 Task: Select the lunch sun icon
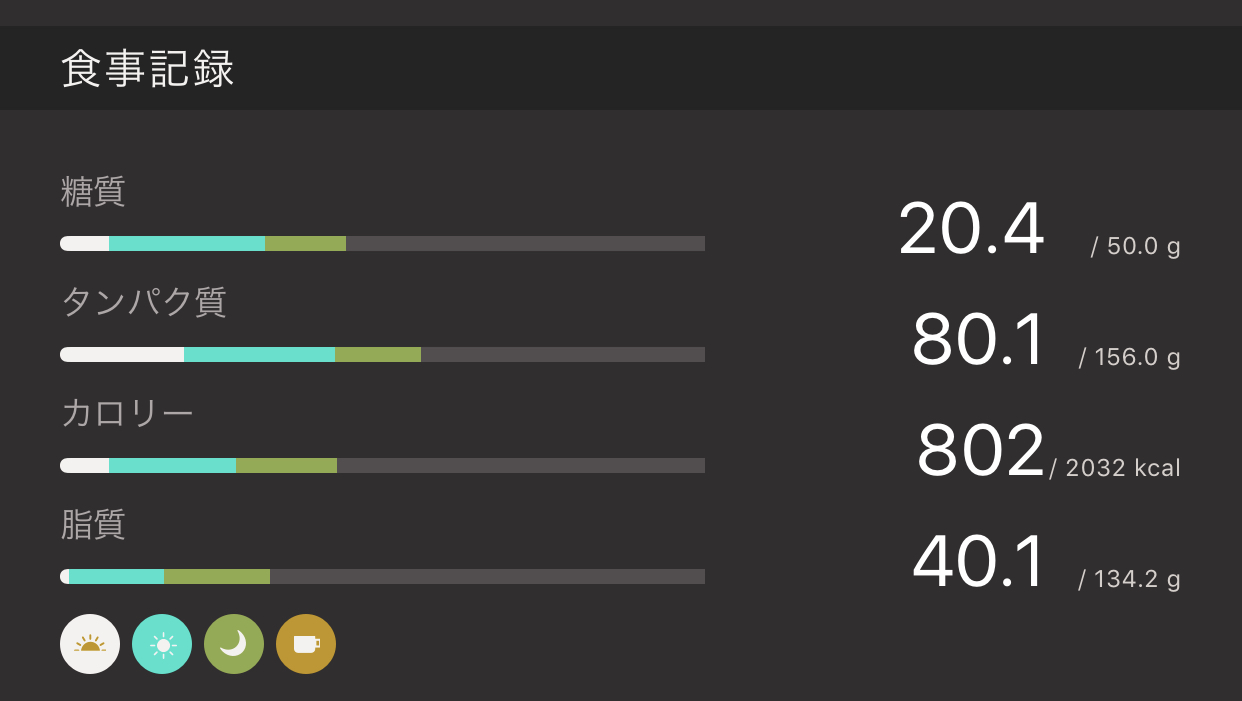pyautogui.click(x=162, y=644)
